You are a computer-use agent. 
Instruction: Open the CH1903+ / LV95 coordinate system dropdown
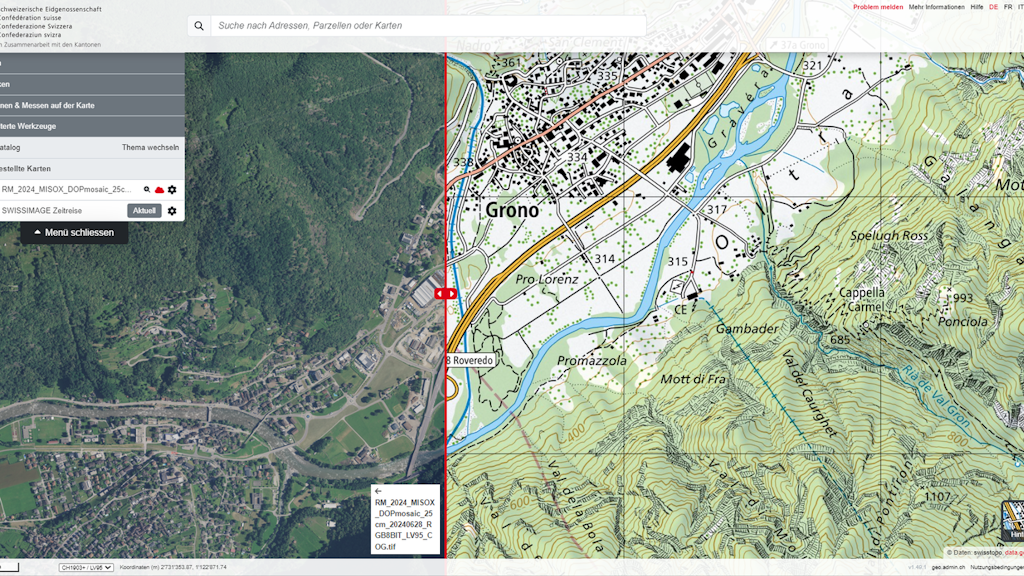(85, 567)
